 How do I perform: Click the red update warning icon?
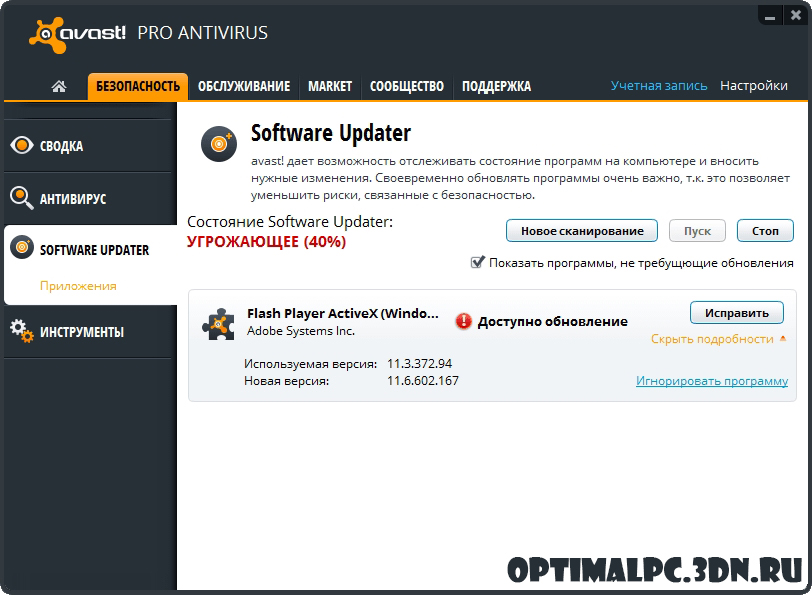pos(463,321)
